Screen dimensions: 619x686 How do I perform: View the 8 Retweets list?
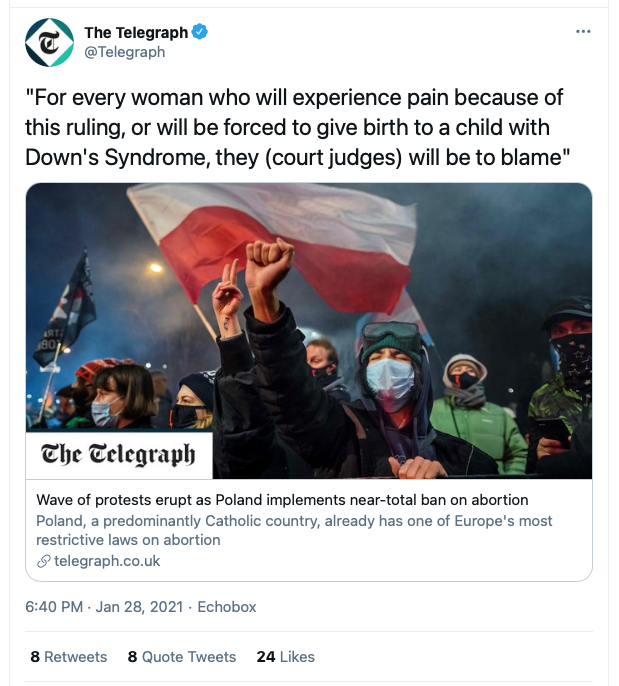click(x=69, y=657)
